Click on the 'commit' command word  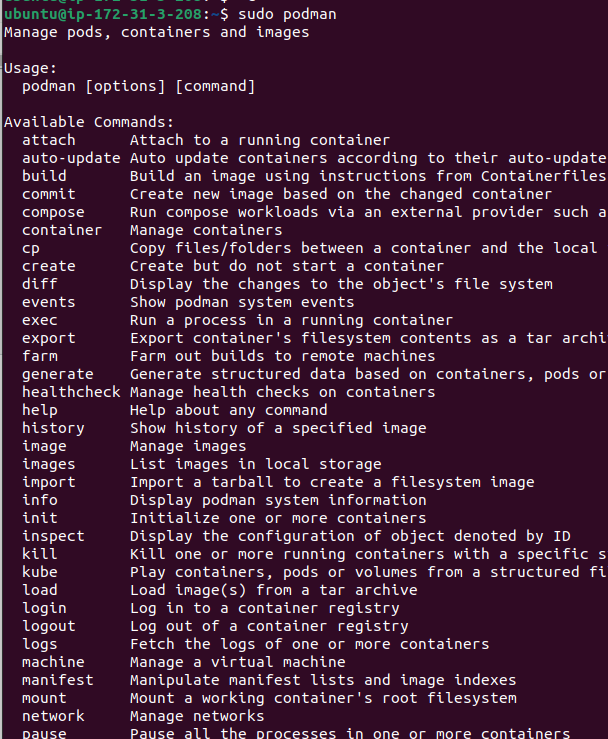(x=49, y=194)
